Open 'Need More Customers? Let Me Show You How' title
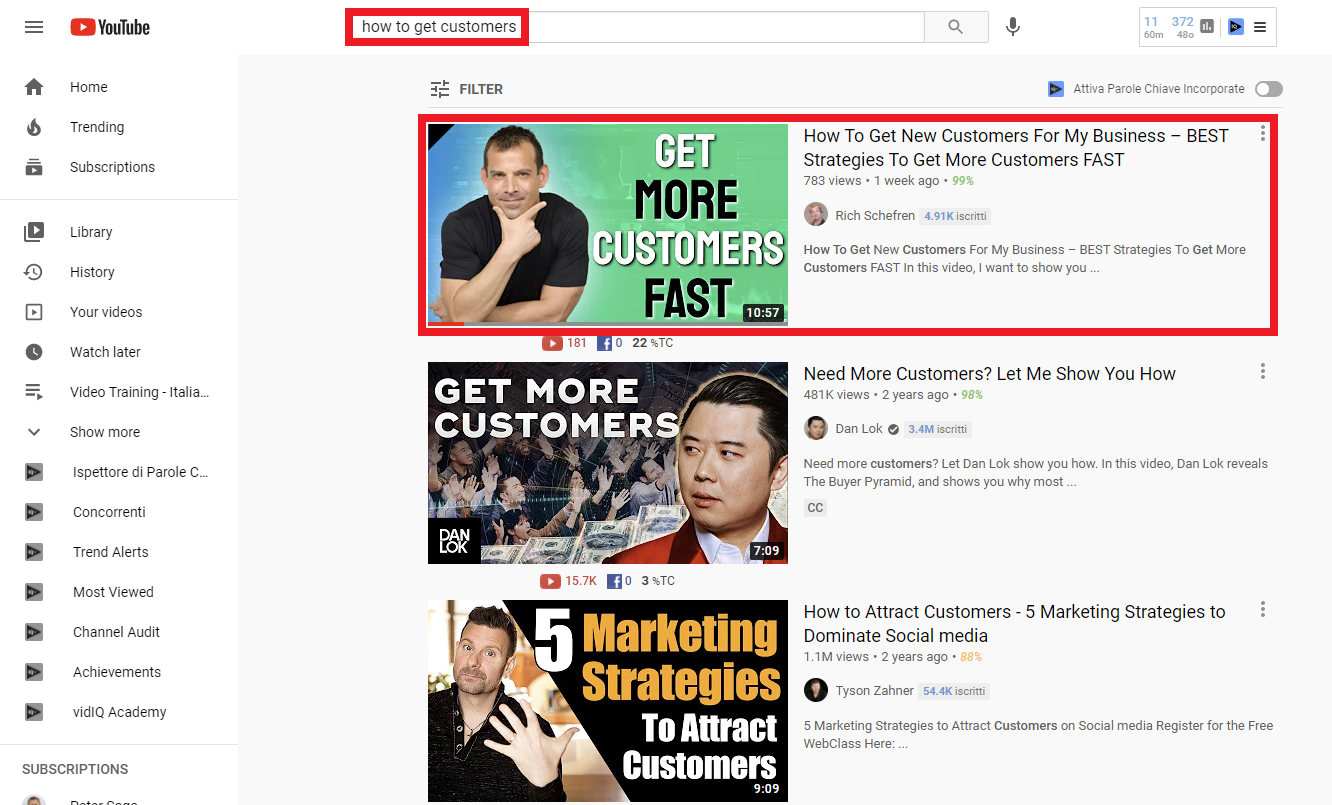The width and height of the screenshot is (1332, 805). (990, 374)
